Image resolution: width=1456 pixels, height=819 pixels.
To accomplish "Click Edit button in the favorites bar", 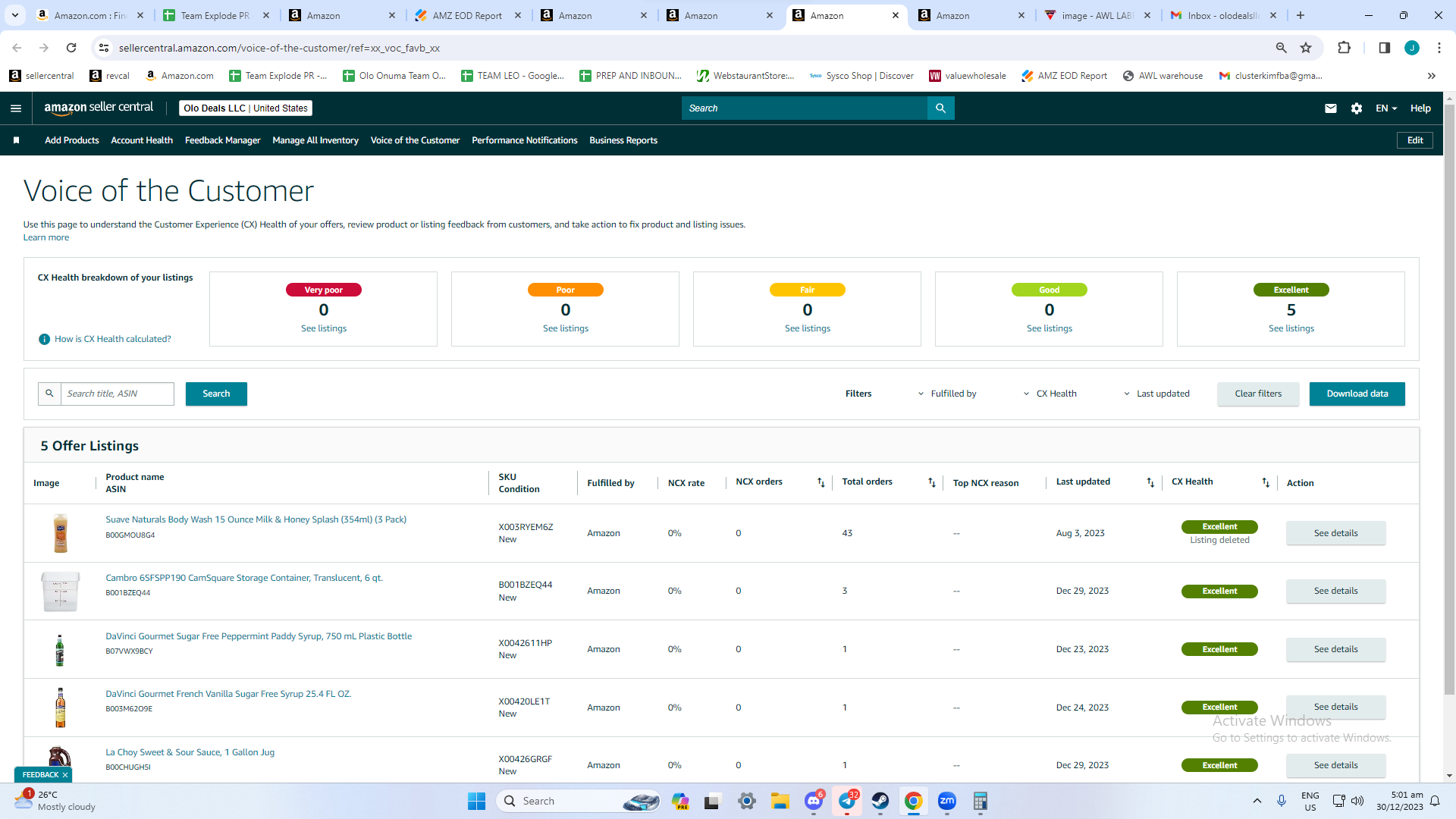I will (1415, 140).
